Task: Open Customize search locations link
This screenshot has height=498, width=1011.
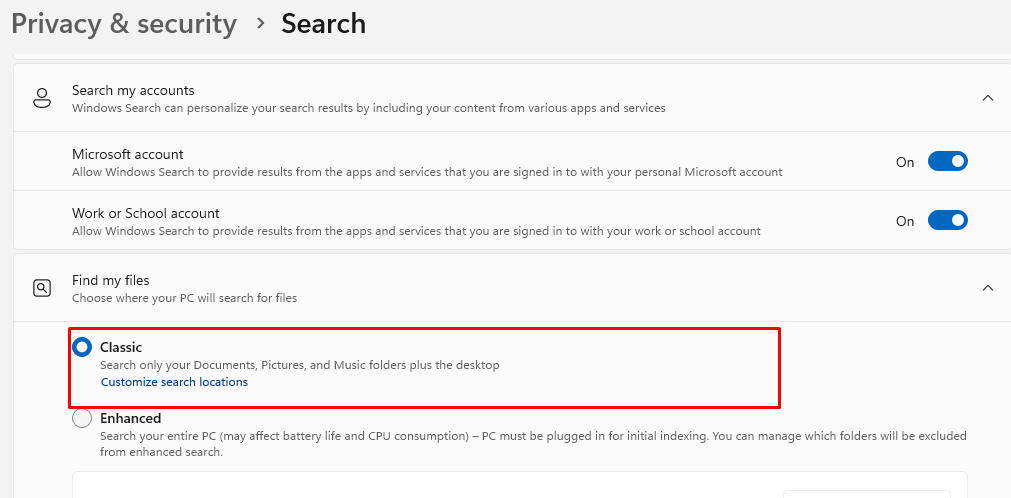Action: (x=174, y=382)
